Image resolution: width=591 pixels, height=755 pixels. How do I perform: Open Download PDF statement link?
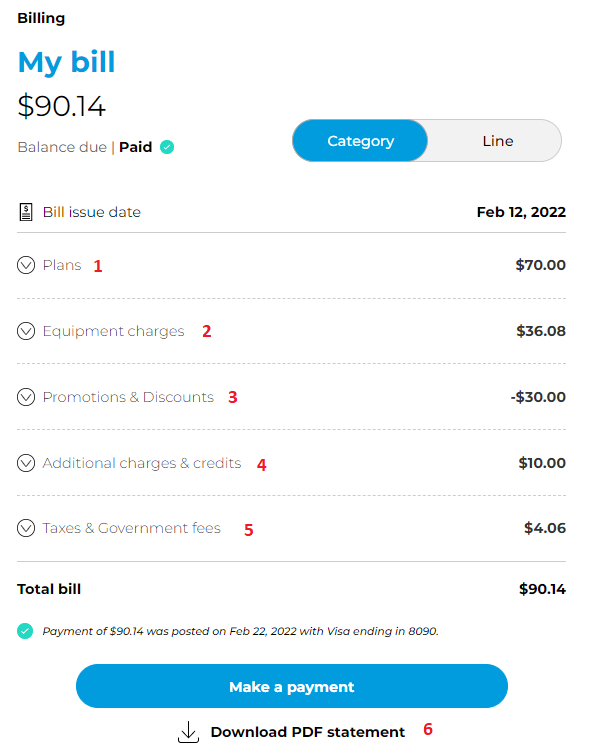(x=307, y=732)
